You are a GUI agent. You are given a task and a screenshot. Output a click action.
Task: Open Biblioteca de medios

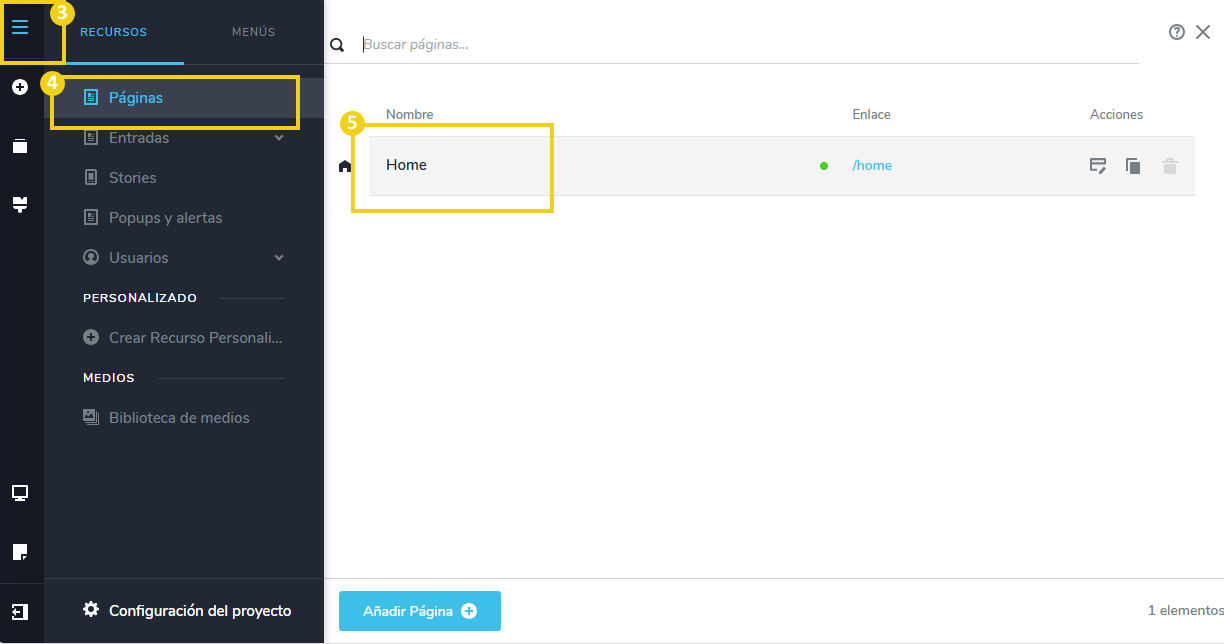point(178,418)
